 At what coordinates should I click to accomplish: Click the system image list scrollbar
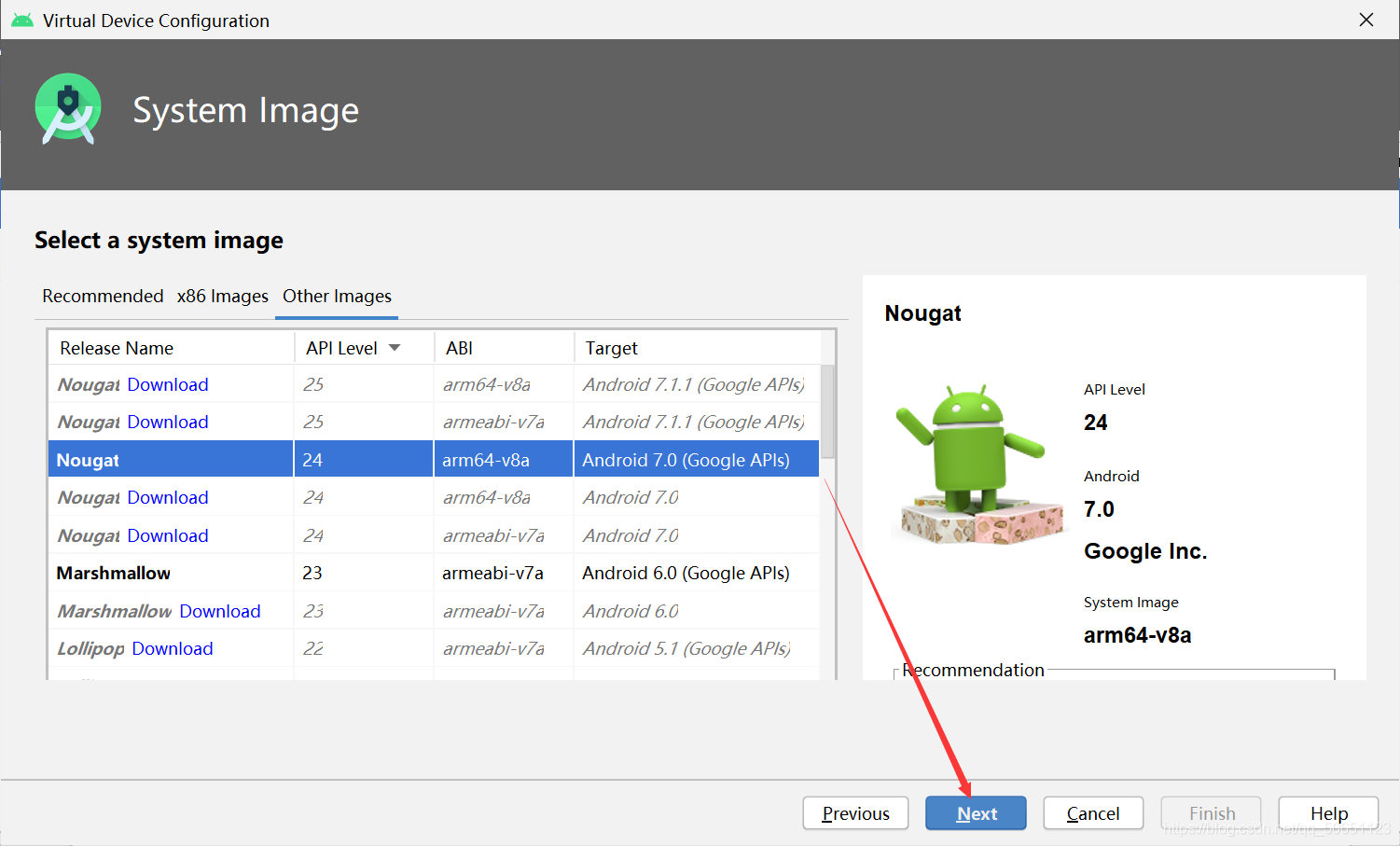[827, 411]
